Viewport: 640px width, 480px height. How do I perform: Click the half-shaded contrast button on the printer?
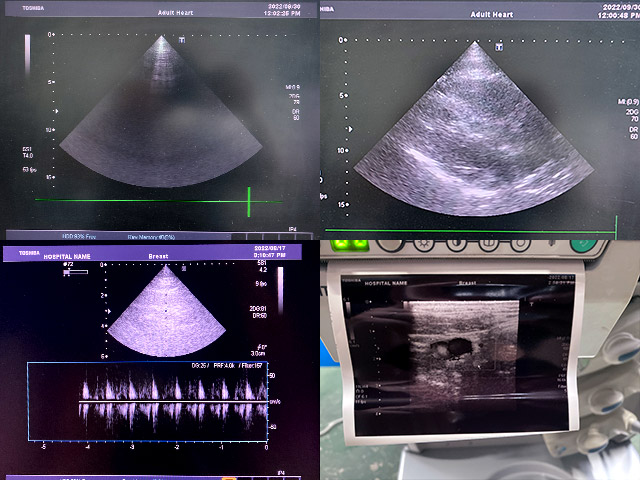pyautogui.click(x=456, y=244)
